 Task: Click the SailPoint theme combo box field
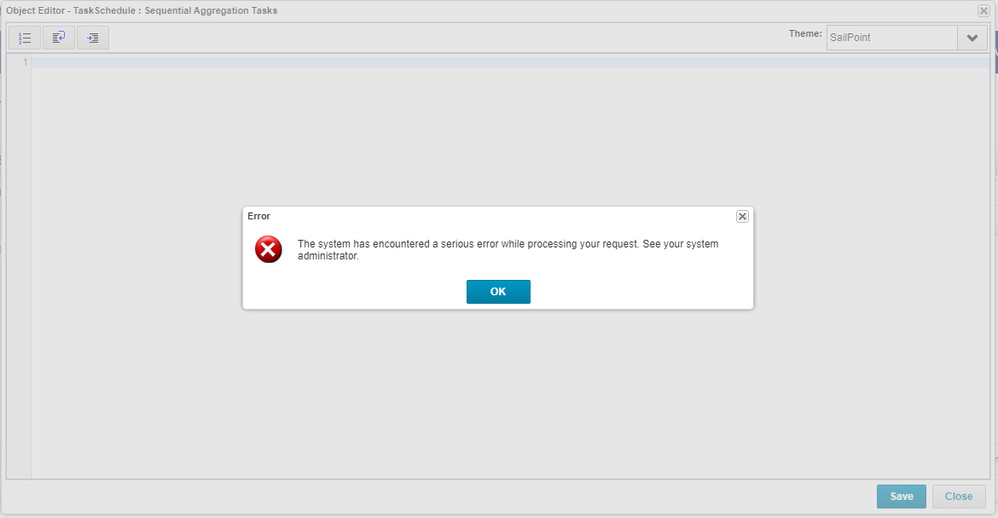pos(890,38)
